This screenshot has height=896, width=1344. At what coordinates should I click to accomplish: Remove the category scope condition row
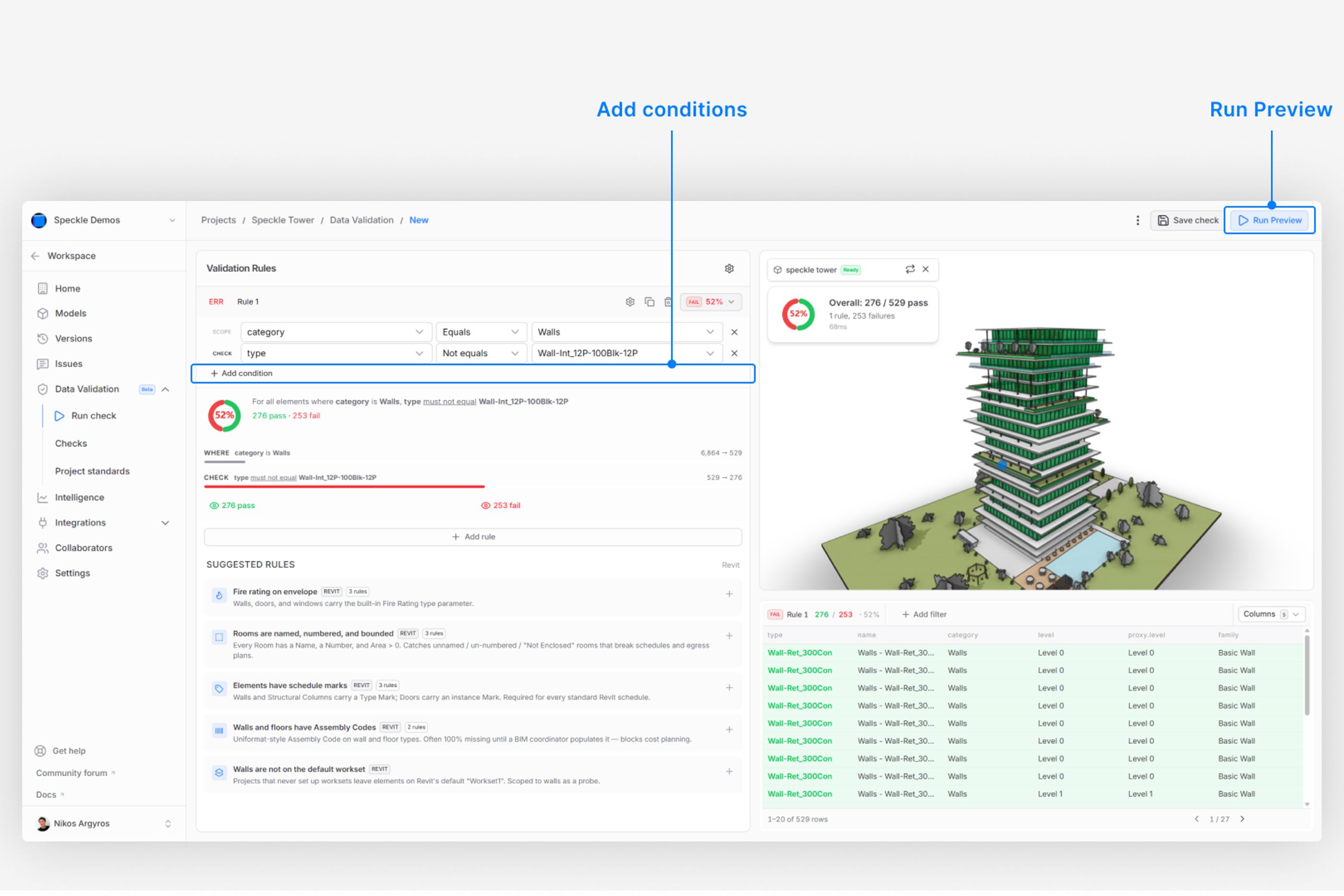click(734, 332)
